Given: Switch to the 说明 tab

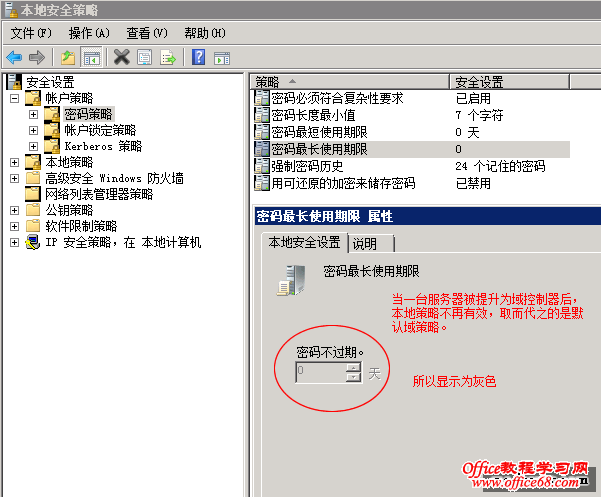Looking at the screenshot, I should point(371,244).
